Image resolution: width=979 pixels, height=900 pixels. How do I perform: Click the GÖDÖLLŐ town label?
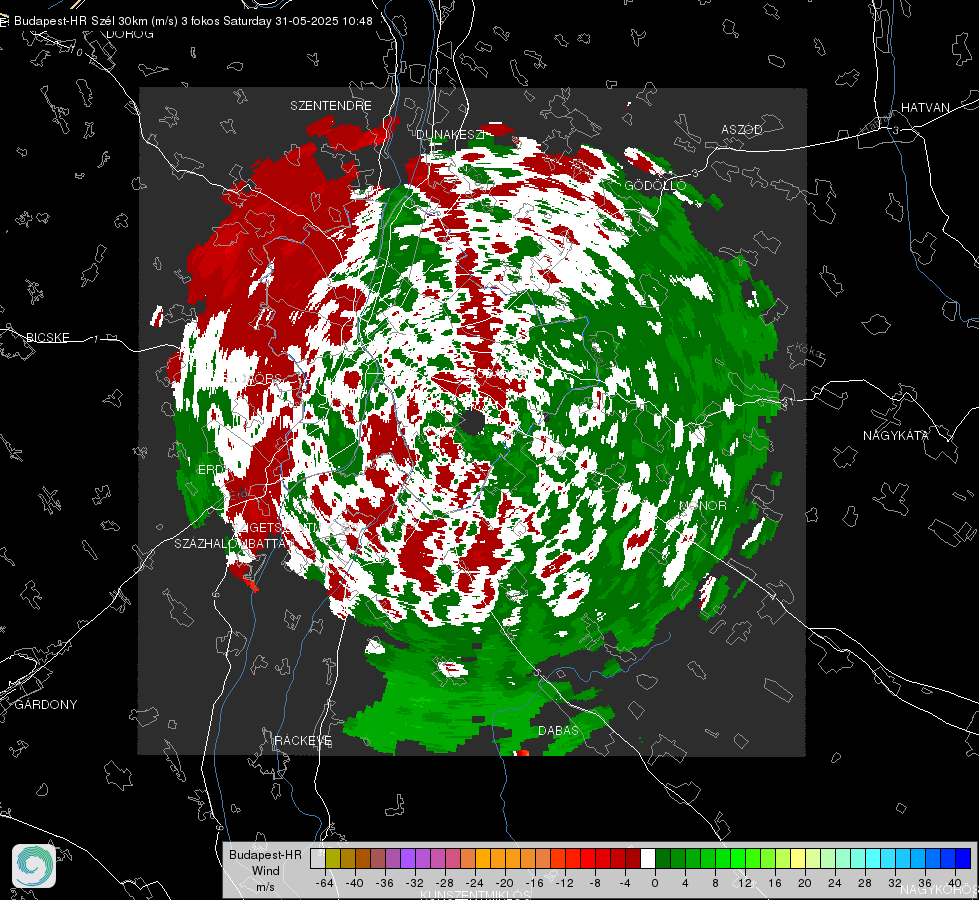point(655,185)
